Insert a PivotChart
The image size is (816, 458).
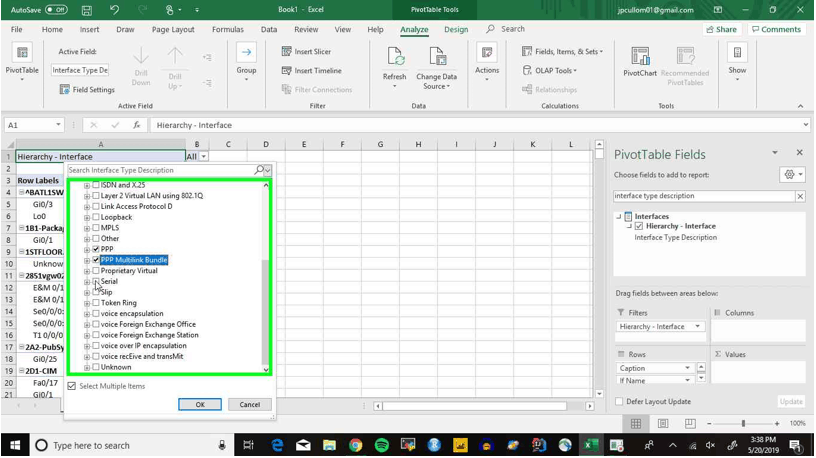coord(640,61)
